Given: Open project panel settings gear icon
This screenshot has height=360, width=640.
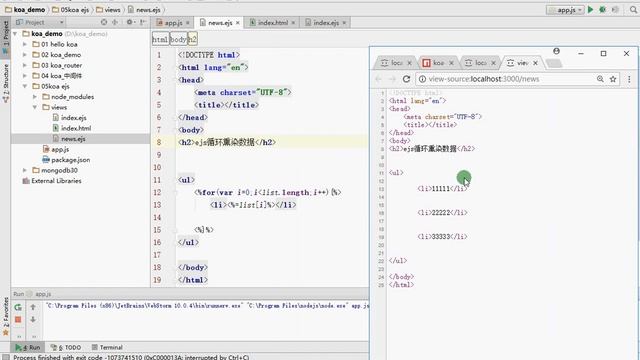Looking at the screenshot, I should [130, 22].
